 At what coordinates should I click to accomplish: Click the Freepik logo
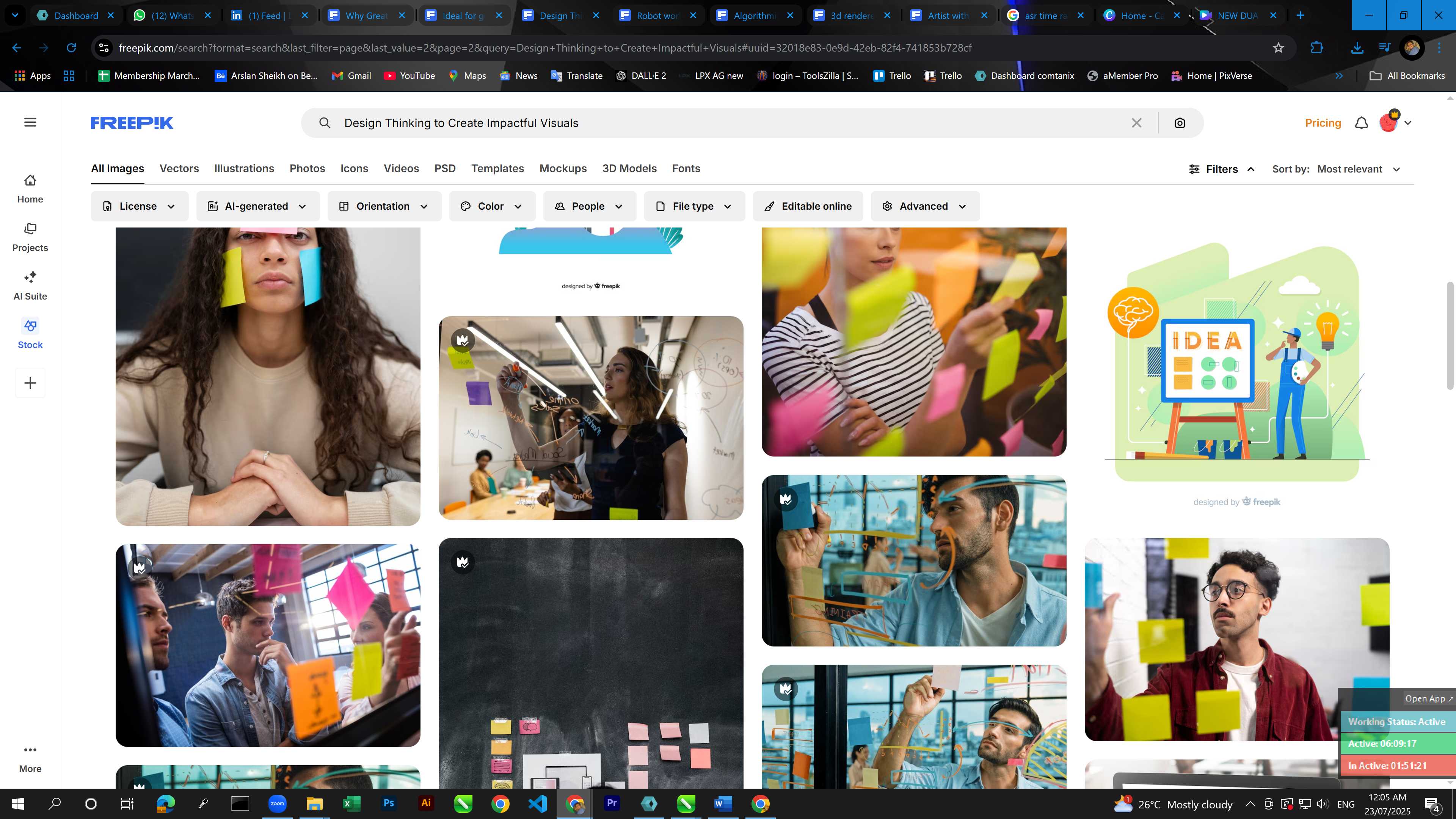(132, 122)
